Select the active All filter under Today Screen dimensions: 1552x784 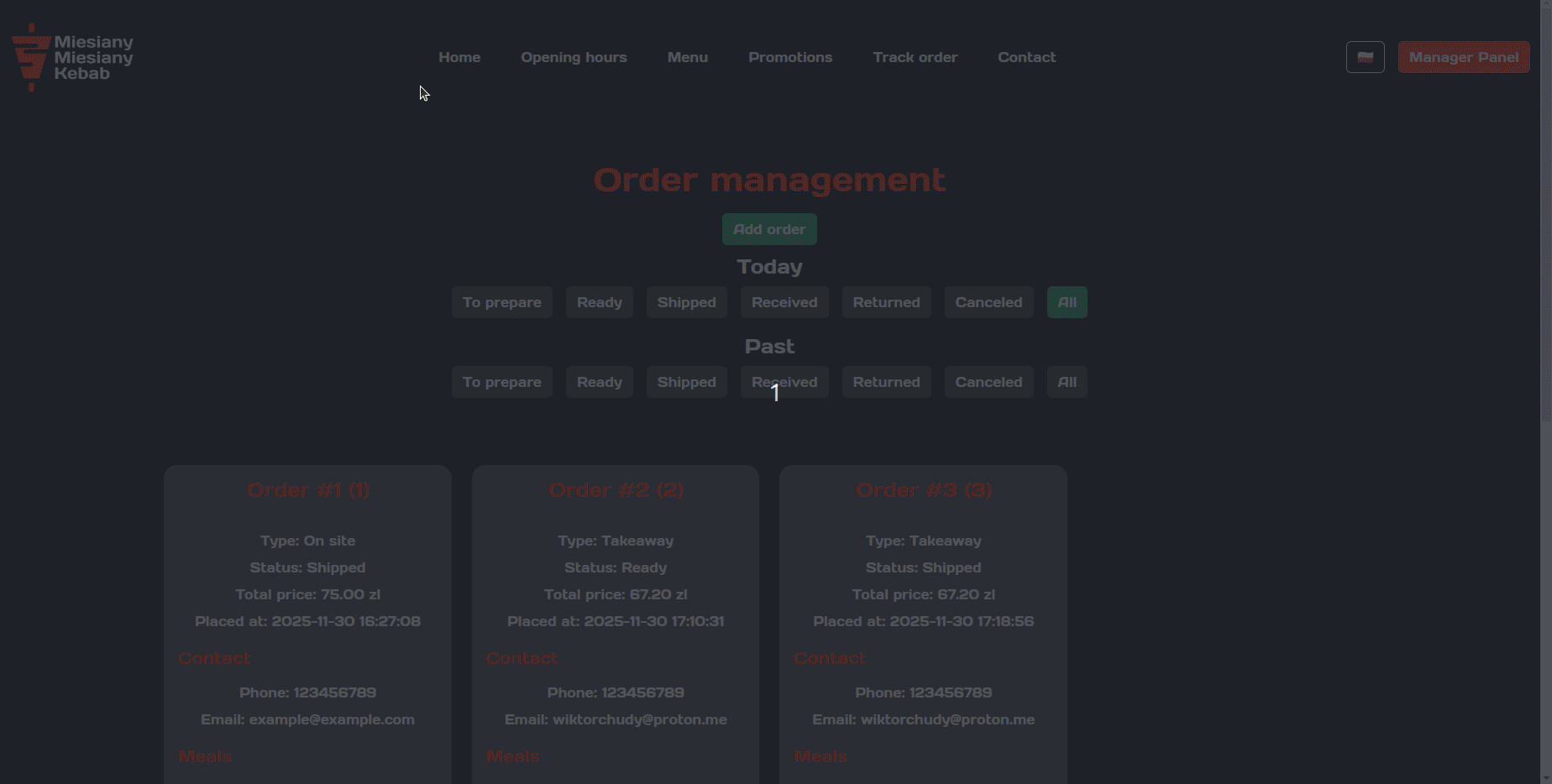click(1067, 302)
